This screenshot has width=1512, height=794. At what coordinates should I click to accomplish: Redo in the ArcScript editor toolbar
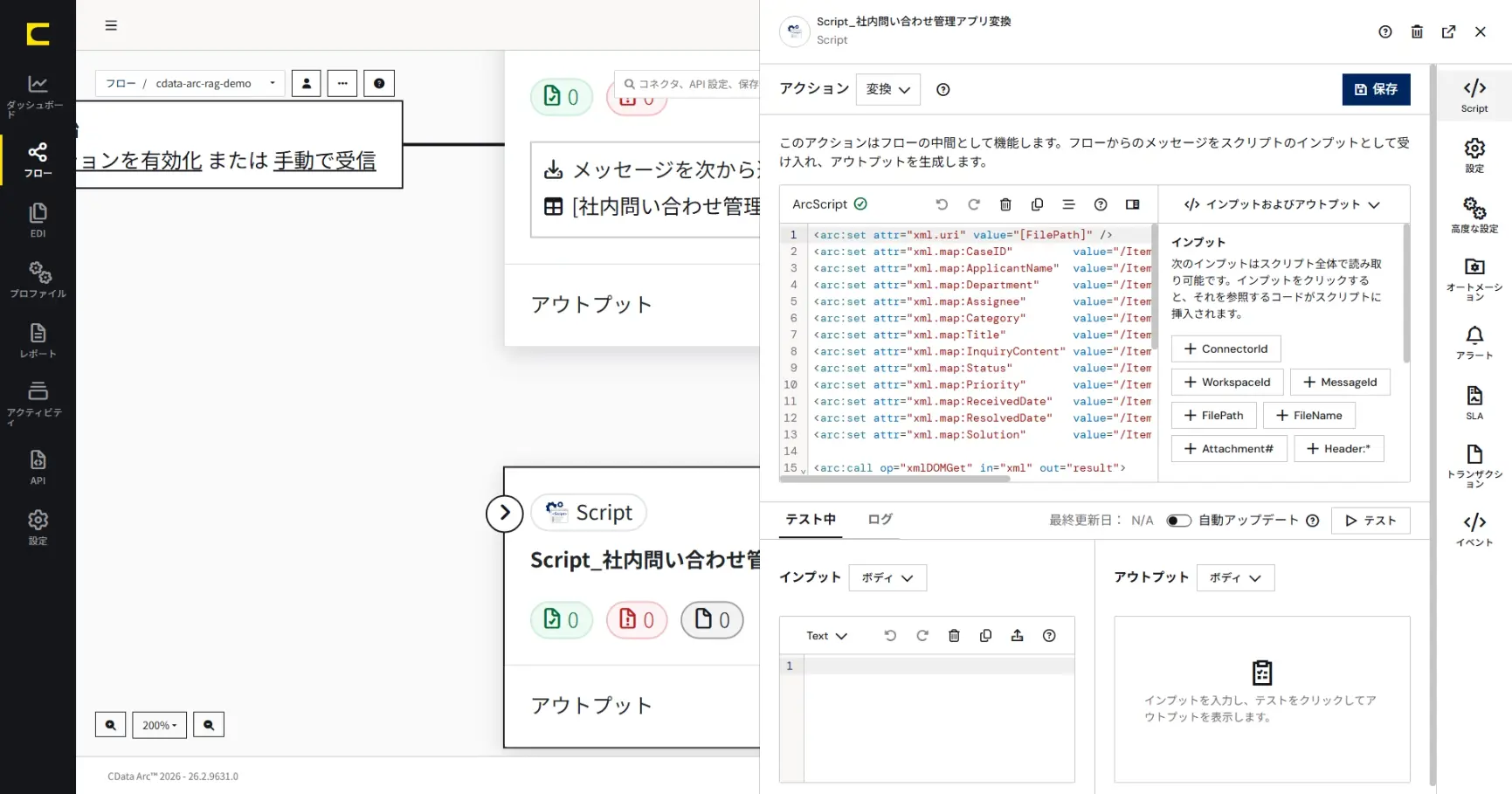tap(974, 204)
